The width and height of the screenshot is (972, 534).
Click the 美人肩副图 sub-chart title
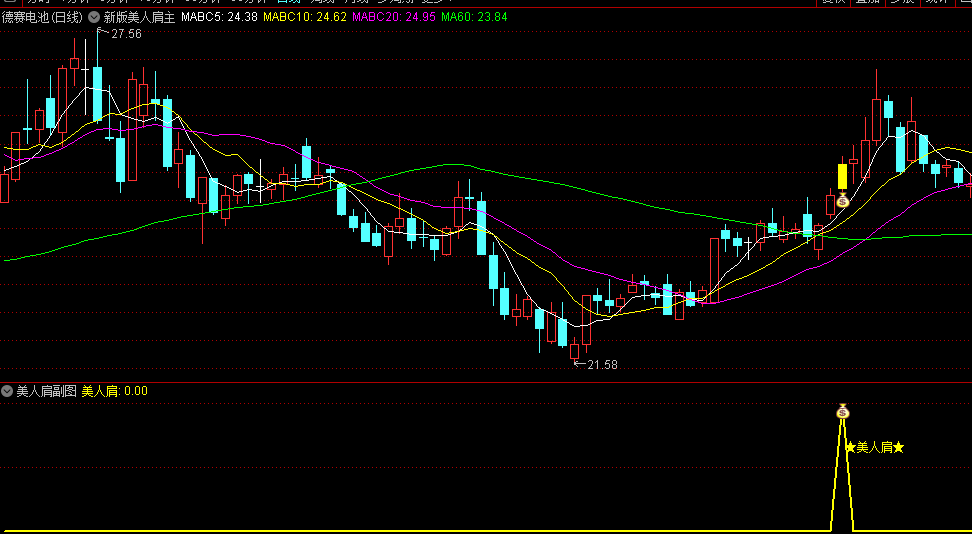tap(46, 391)
